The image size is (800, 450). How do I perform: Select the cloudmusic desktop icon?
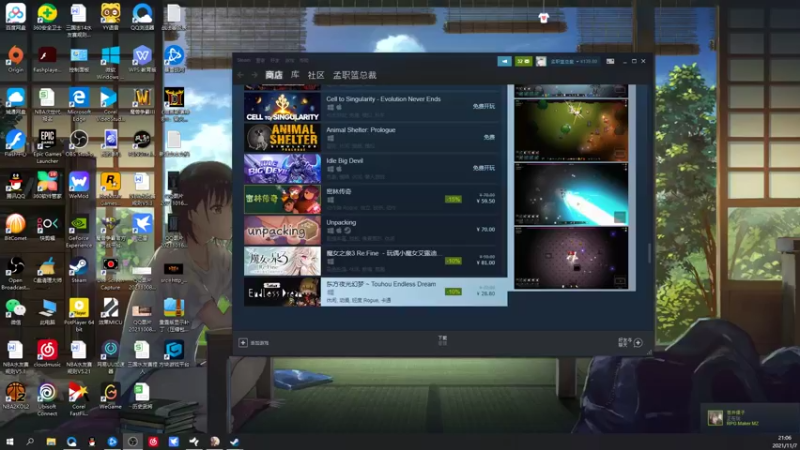pyautogui.click(x=47, y=354)
